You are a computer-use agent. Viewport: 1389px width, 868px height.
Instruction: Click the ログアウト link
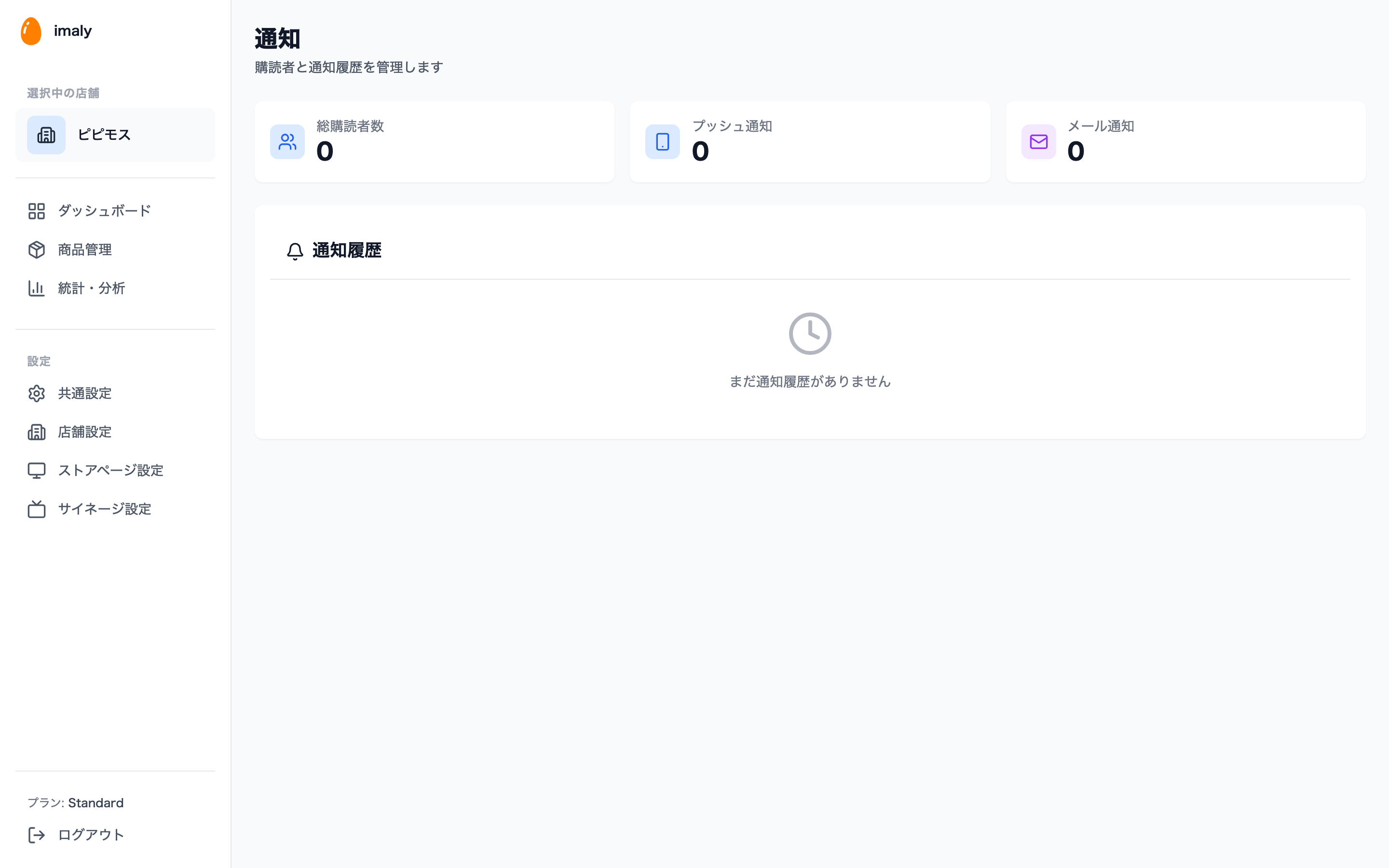tap(91, 835)
